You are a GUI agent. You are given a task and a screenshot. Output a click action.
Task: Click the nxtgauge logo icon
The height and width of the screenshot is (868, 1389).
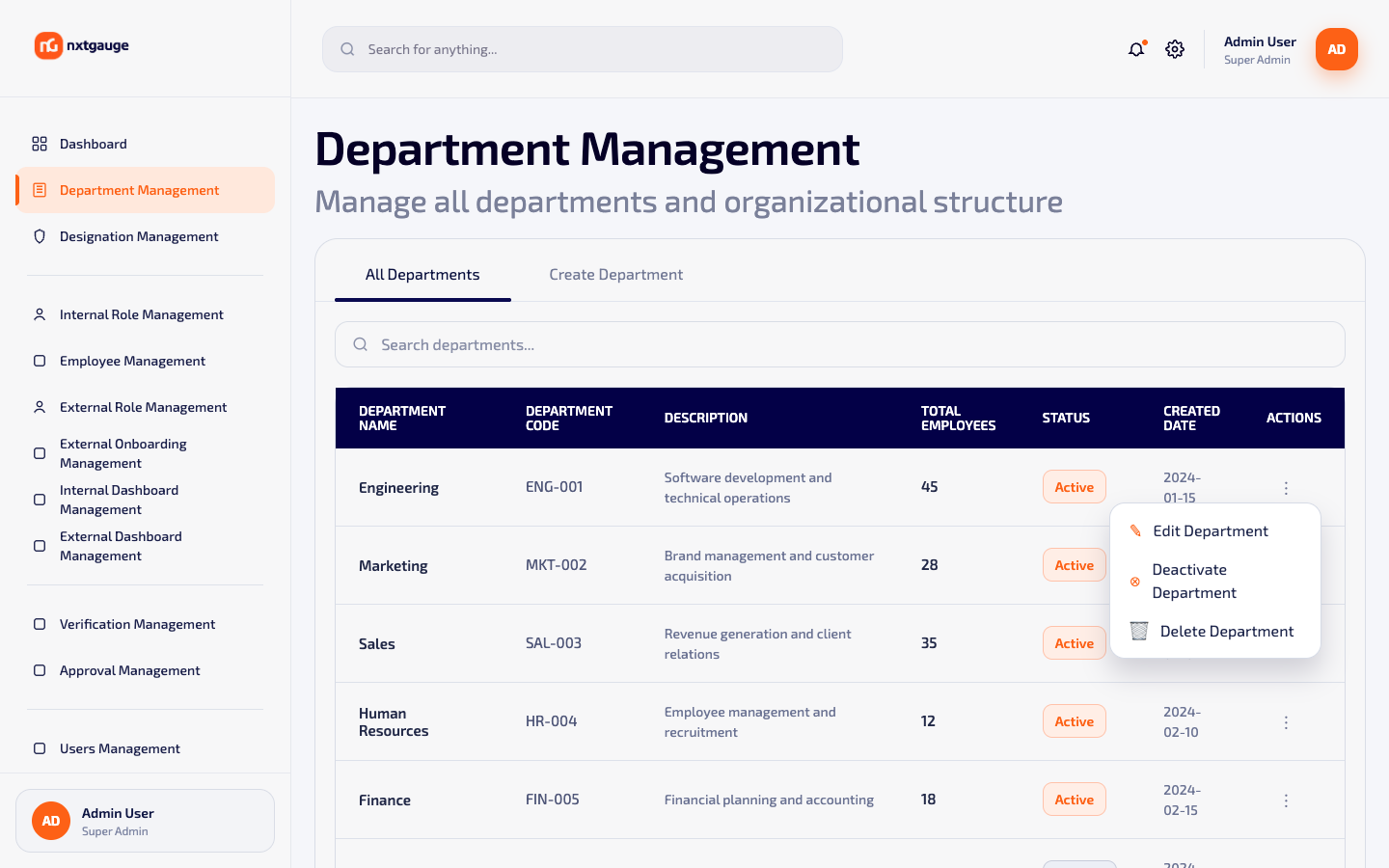click(48, 45)
